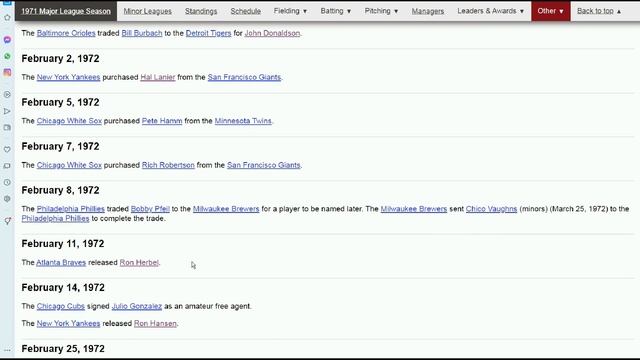This screenshot has height=360, width=640.
Task: Open the three-dot sidebar setup menu
Action: 7,350
